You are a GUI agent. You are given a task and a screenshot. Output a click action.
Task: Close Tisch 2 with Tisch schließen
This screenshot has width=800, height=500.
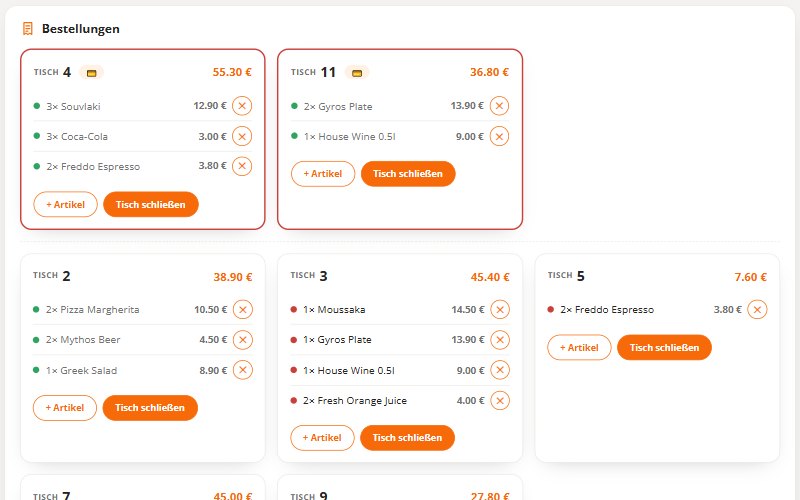[x=150, y=408]
